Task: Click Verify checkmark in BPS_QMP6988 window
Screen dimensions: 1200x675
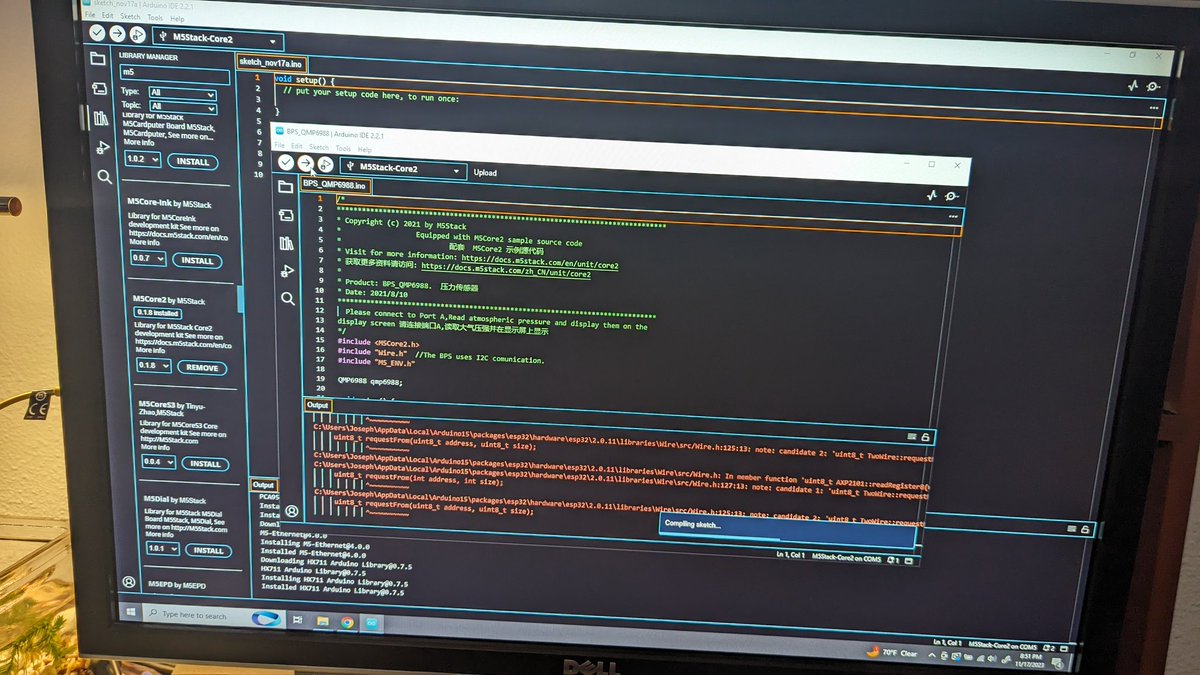Action: (286, 163)
